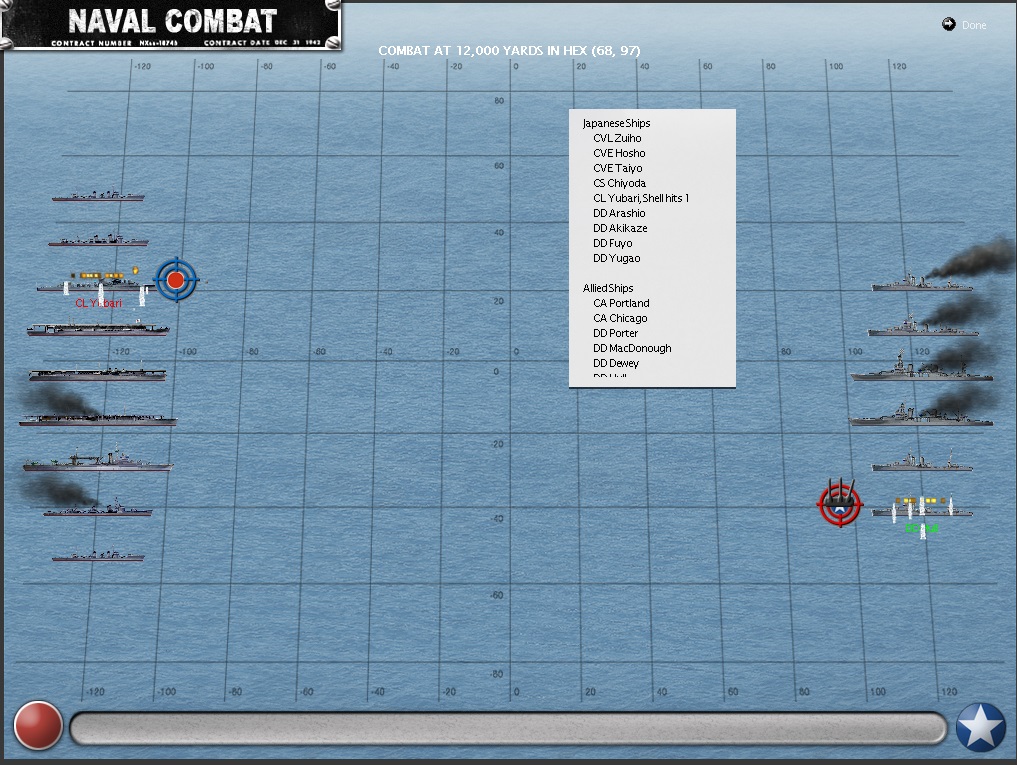Select 'CVL Zuiho' in the ship list
Viewport: 1017px width, 765px height.
[617, 138]
